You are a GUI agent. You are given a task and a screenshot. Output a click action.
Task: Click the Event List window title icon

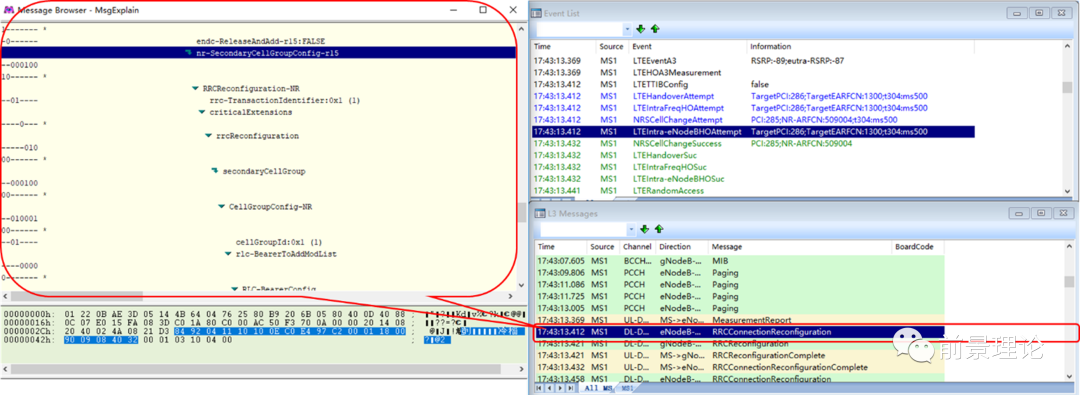537,13
